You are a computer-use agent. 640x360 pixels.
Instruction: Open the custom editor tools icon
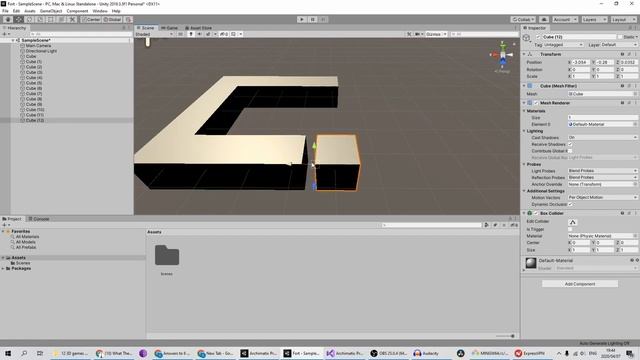click(72, 20)
